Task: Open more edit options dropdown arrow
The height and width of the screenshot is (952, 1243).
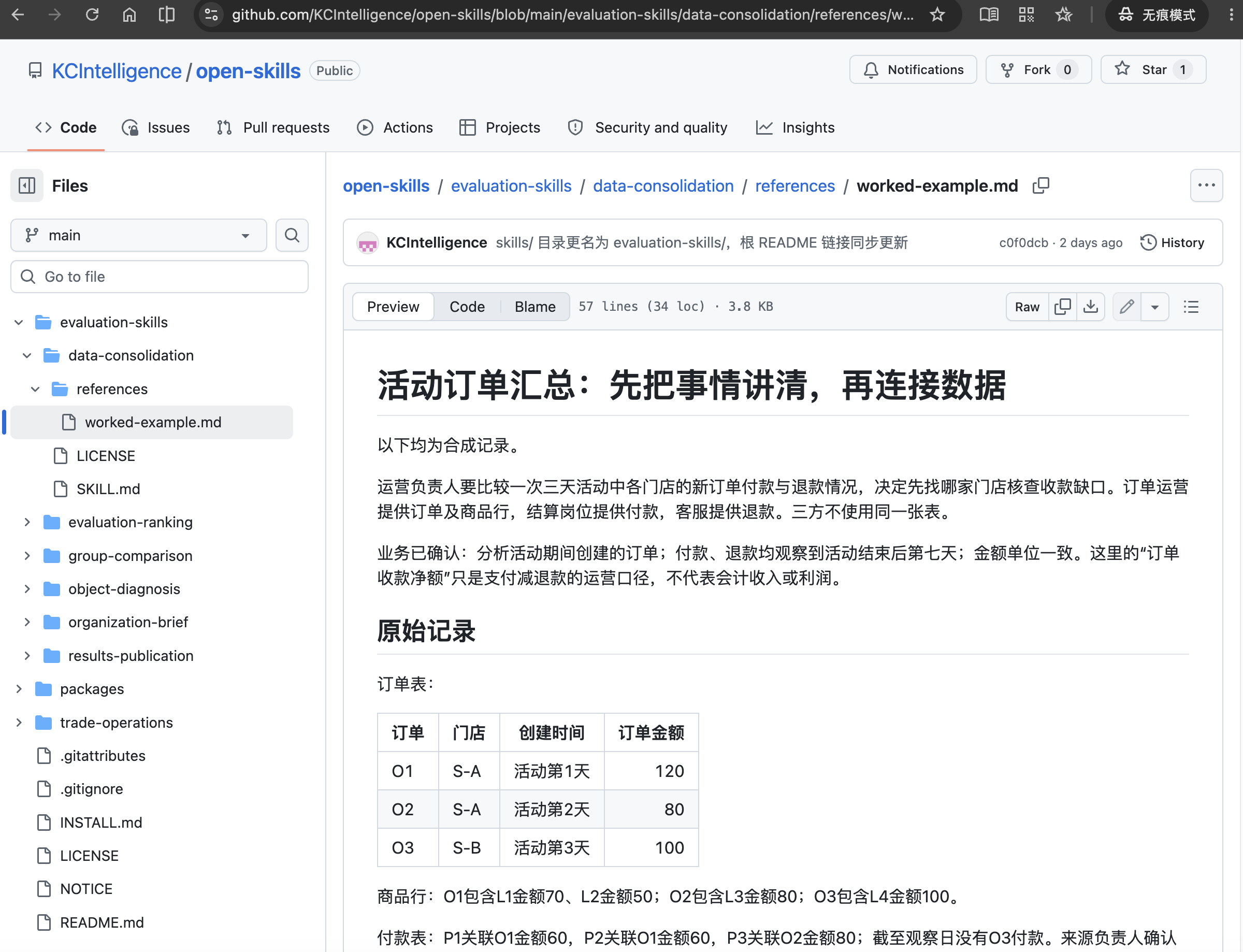Action: [1154, 307]
